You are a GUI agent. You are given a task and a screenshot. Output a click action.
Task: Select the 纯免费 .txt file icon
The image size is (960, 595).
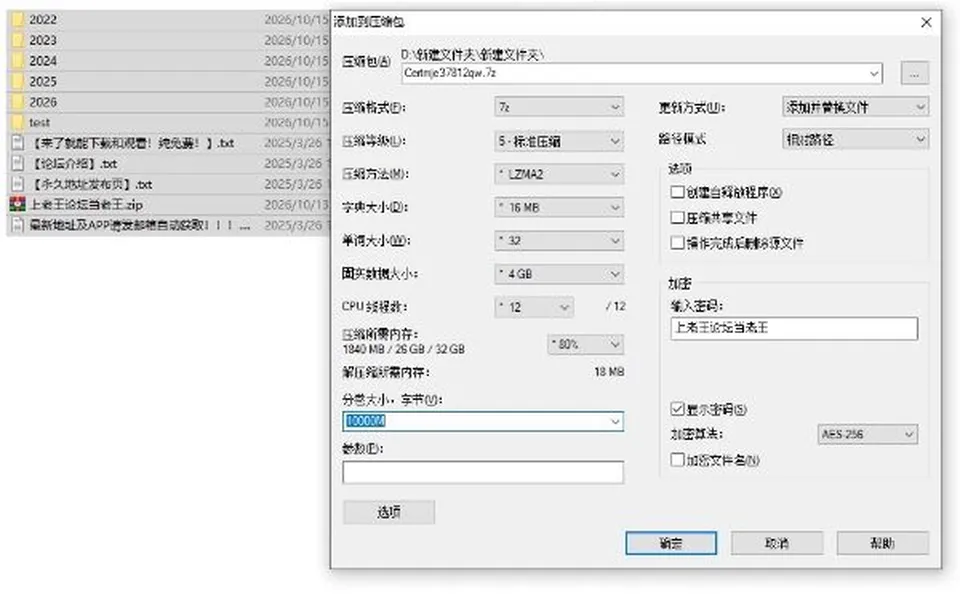coord(18,143)
